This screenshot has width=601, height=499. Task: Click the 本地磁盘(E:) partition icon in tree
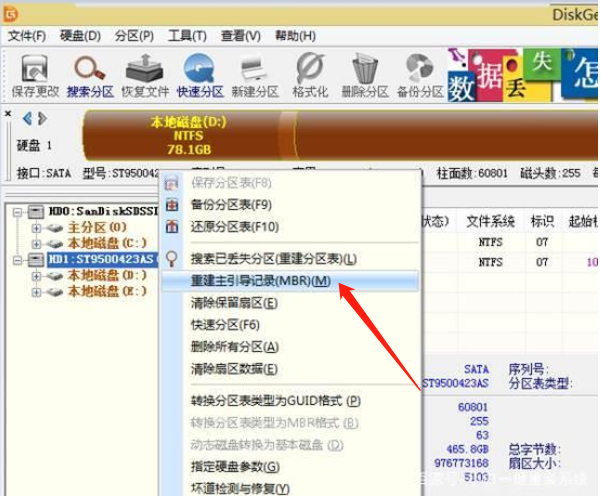[x=55, y=292]
